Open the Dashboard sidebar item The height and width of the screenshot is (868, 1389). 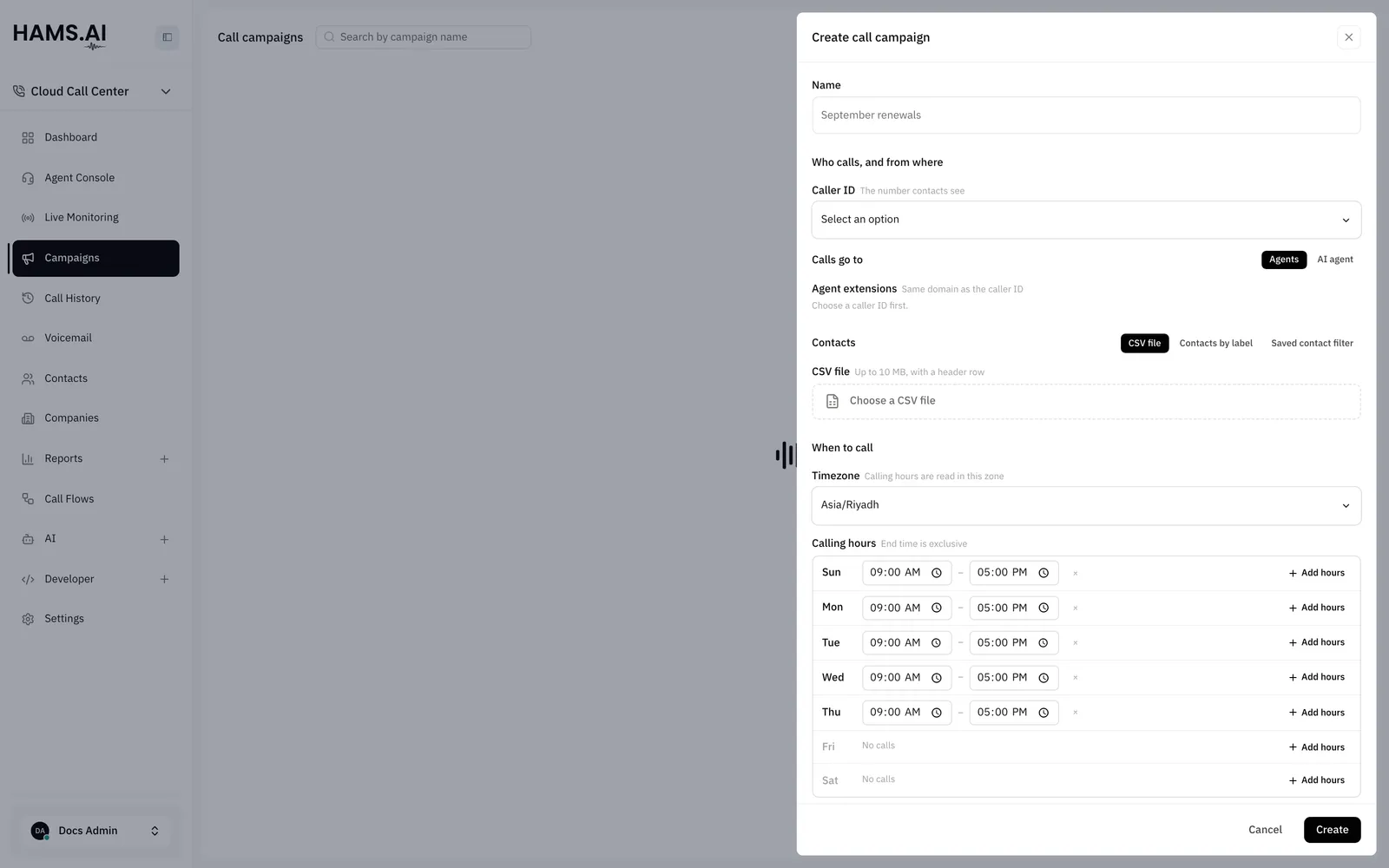(x=95, y=137)
